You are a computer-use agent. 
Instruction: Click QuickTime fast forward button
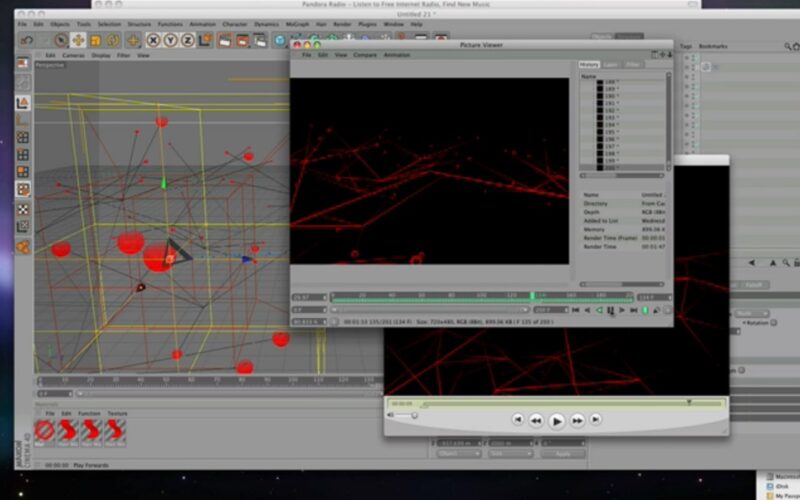point(578,421)
